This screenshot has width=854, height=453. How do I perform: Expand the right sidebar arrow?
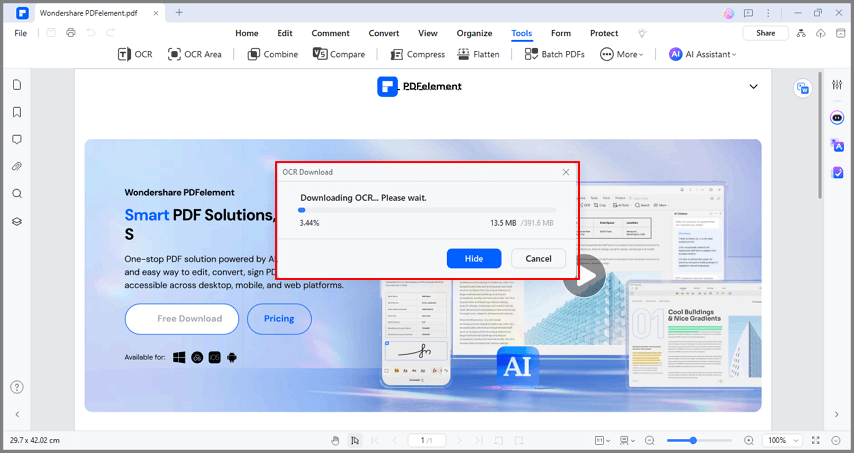[x=837, y=414]
